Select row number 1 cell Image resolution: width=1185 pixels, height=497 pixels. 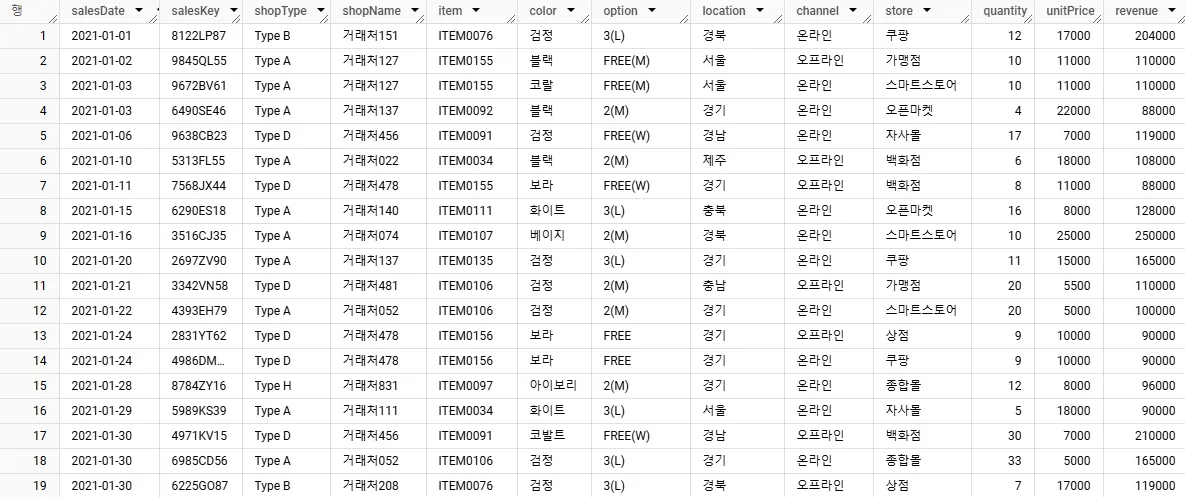point(30,36)
